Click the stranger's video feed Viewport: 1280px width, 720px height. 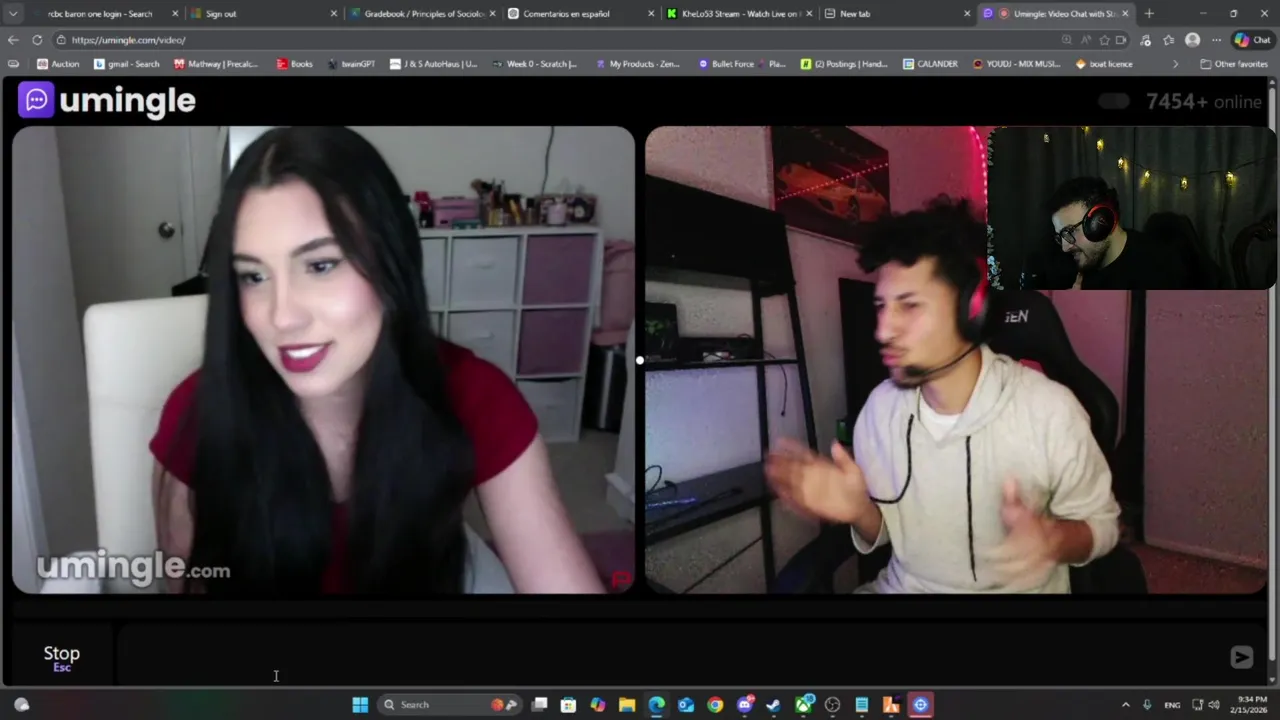pos(323,360)
